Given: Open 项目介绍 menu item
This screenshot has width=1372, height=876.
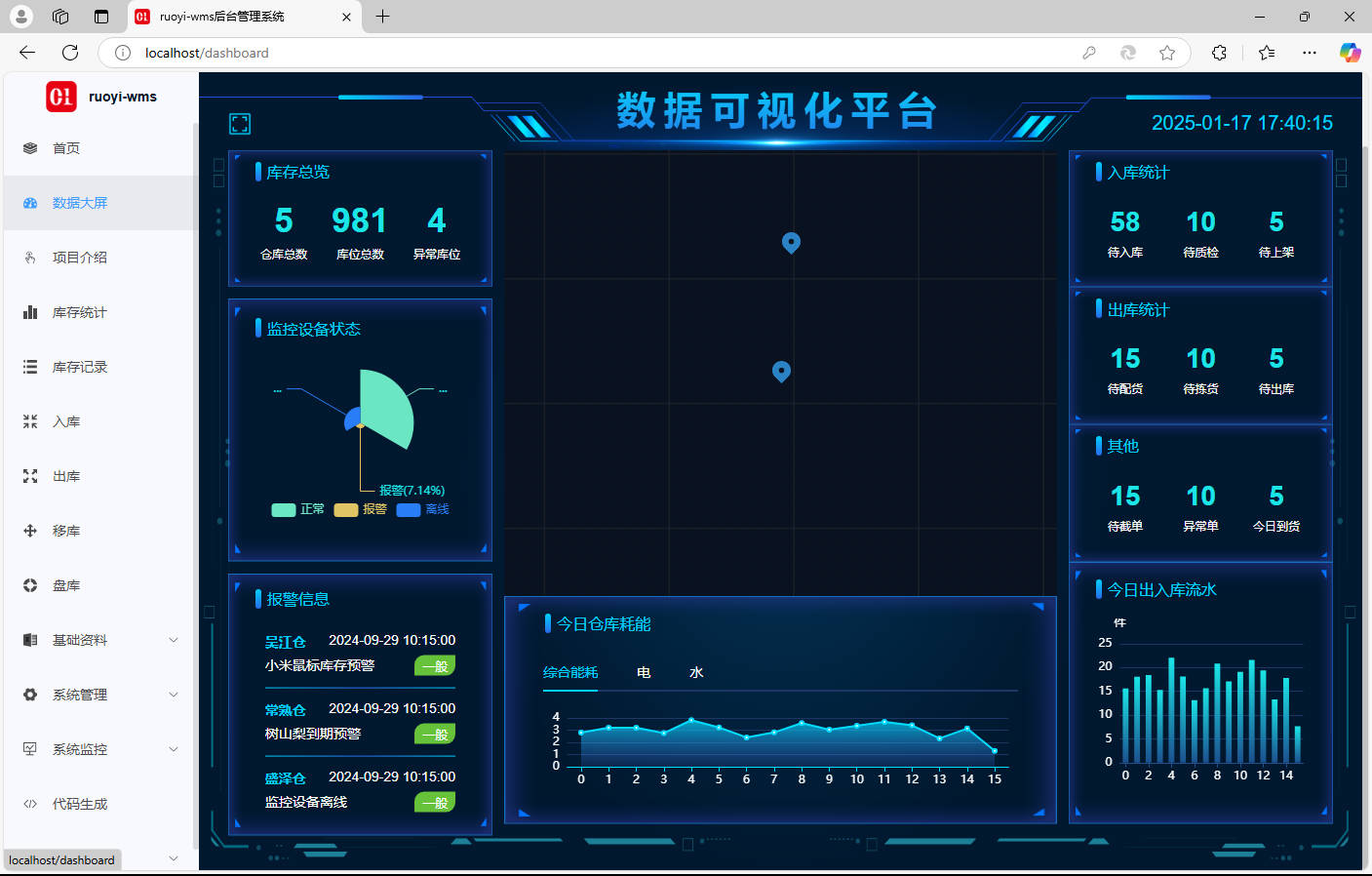Looking at the screenshot, I should point(99,258).
